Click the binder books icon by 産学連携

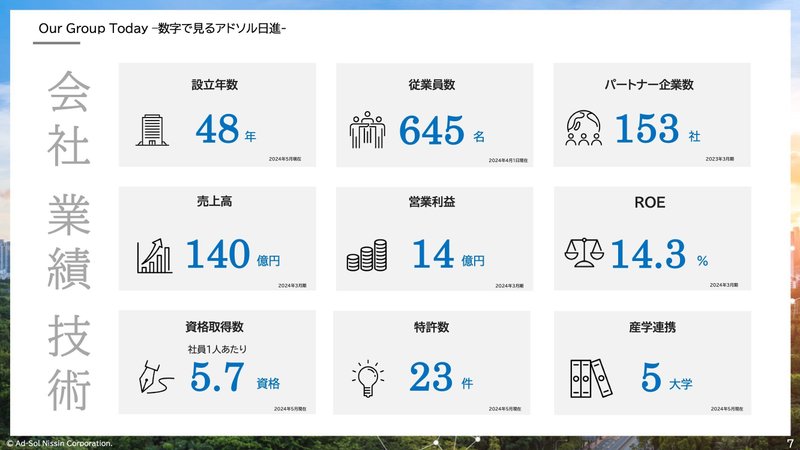591,378
